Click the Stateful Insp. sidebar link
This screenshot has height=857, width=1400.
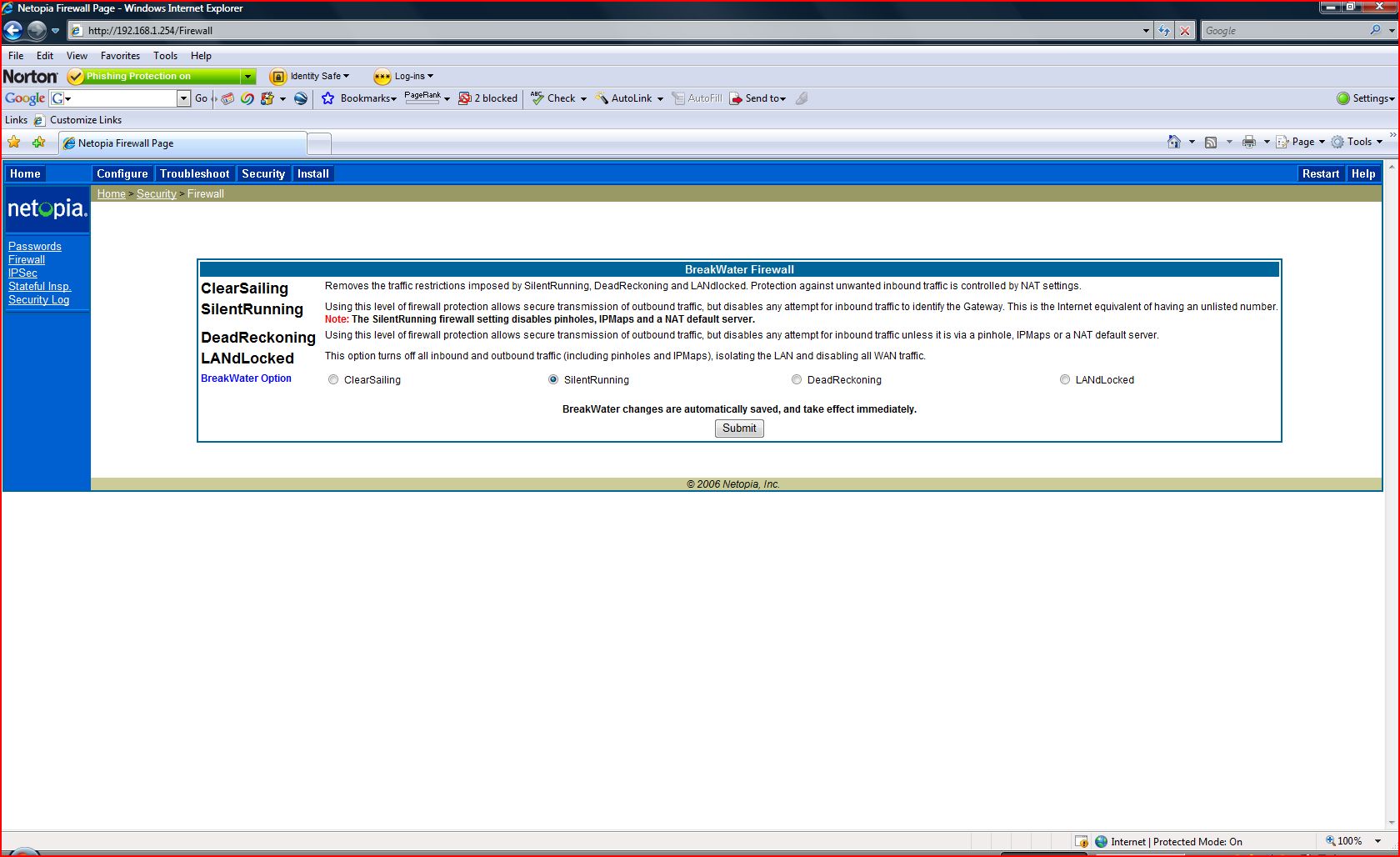coord(39,286)
